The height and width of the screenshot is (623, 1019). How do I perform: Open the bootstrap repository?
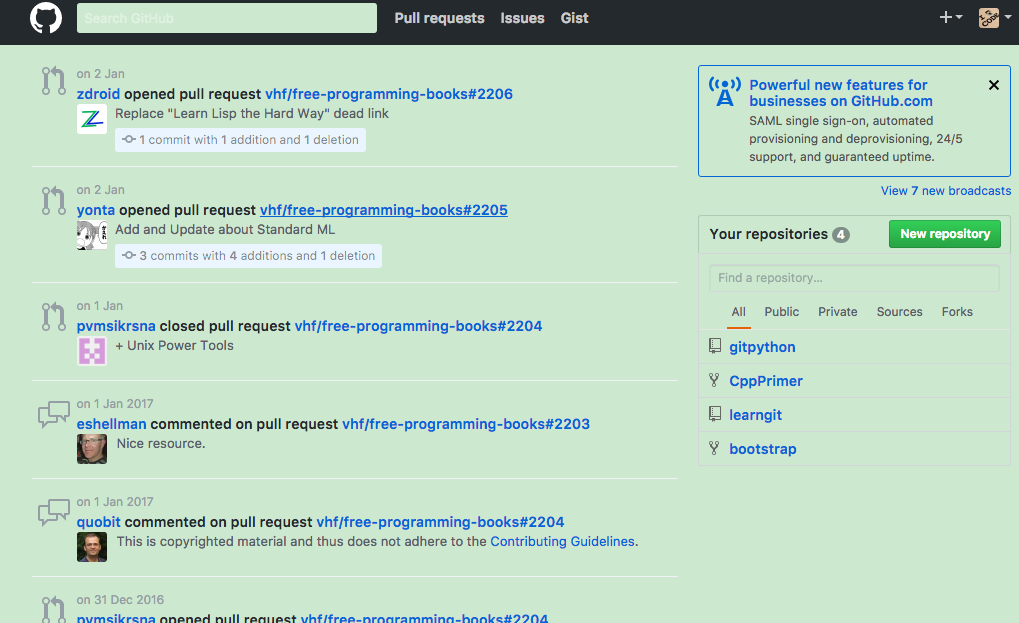click(762, 449)
